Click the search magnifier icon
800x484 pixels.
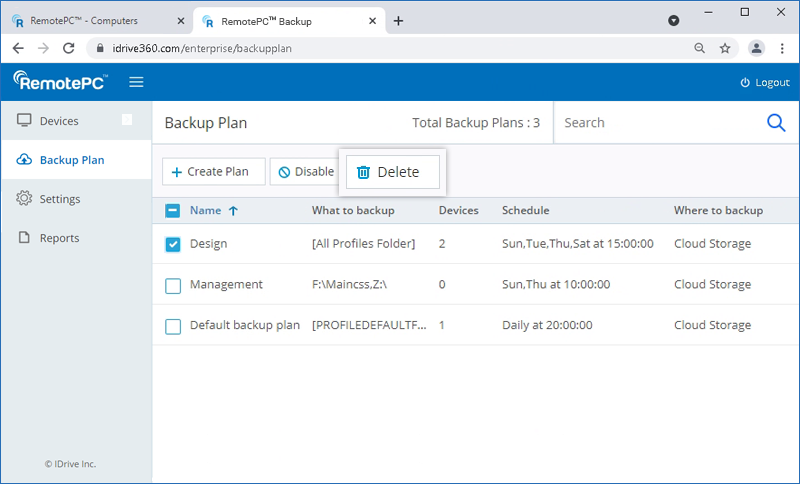[776, 123]
